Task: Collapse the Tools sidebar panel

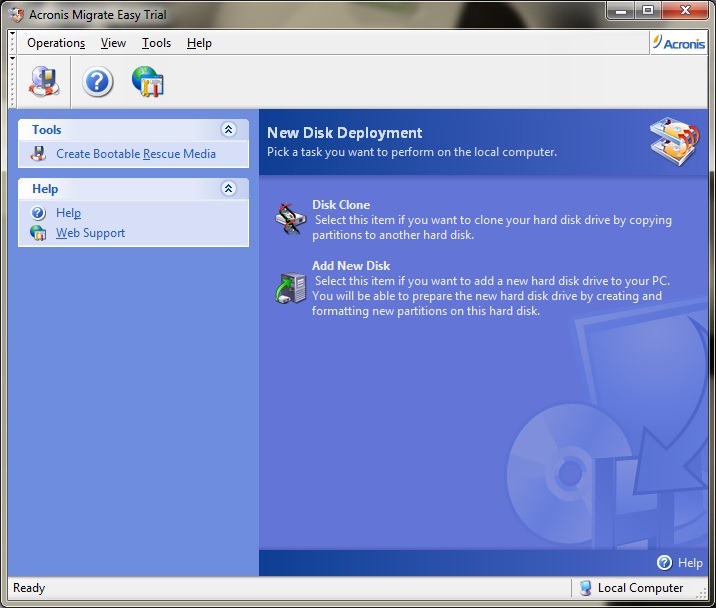Action: [228, 130]
